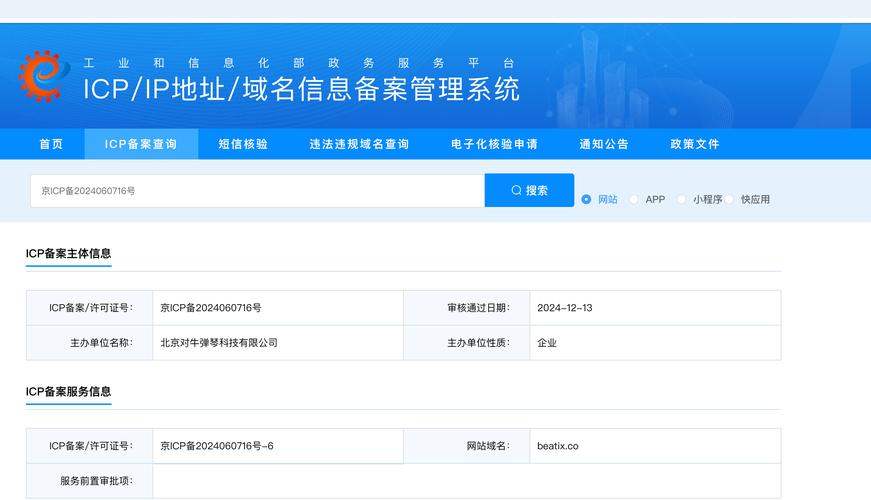Pick the 快应用 radio button
Viewport: 871px width, 500px height.
tap(730, 199)
